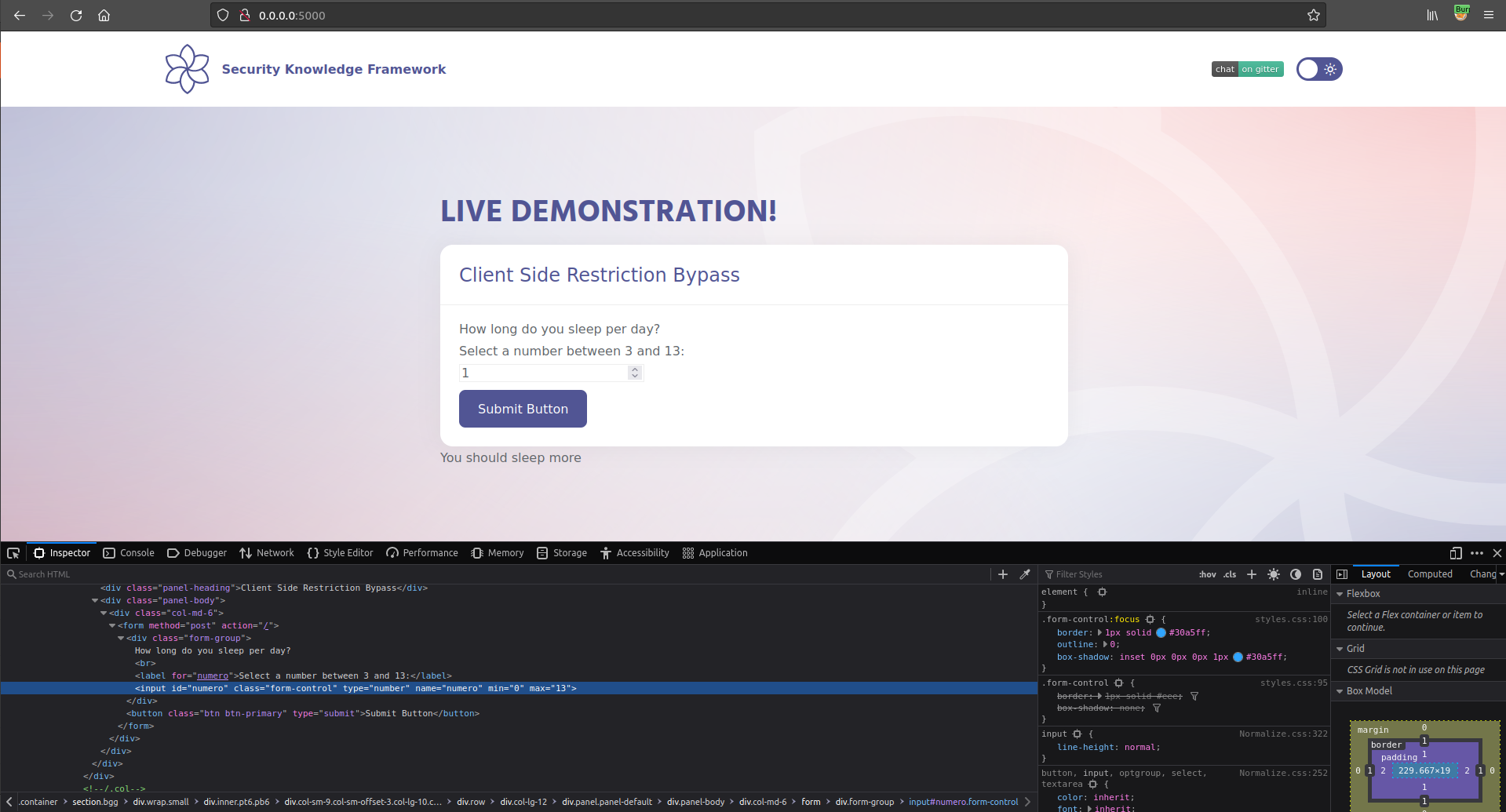
Task: Collapse the Flexbox section
Action: (1340, 594)
